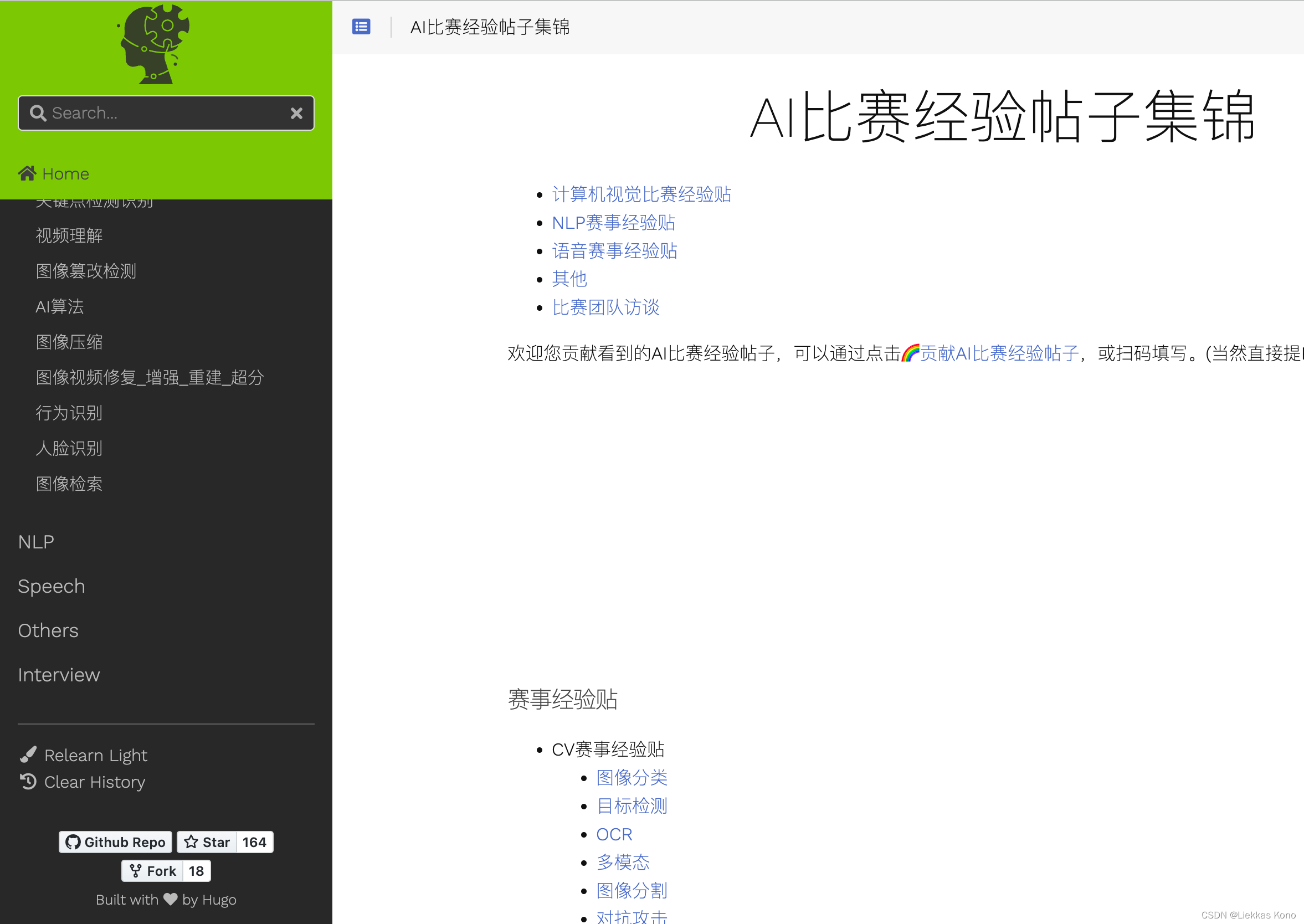Click the Clear History icon
This screenshot has width=1304, height=924.
click(x=27, y=782)
